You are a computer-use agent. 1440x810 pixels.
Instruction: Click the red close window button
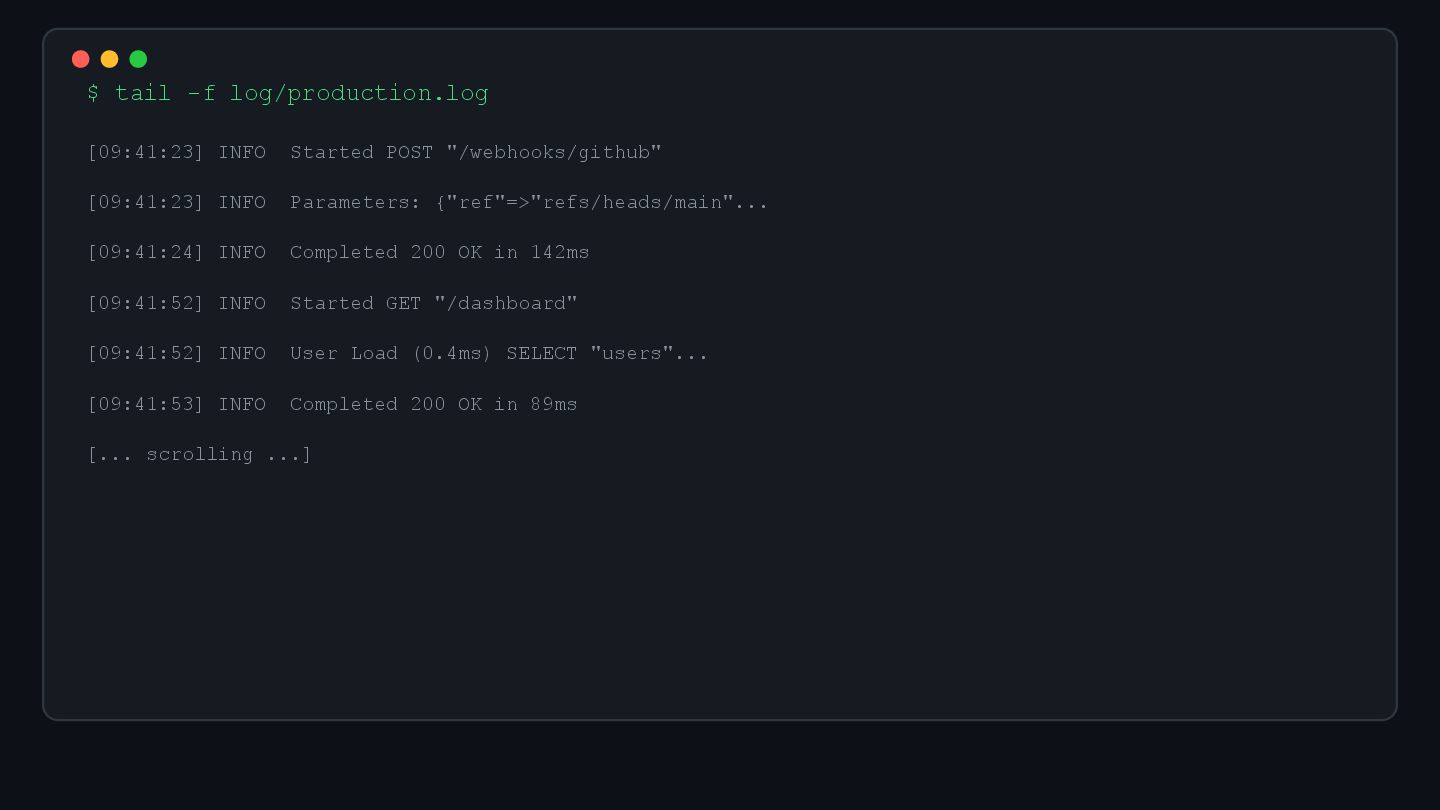coord(81,59)
